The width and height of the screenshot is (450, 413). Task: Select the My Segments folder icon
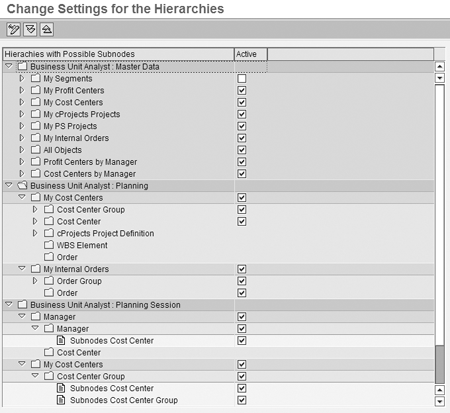(36, 78)
